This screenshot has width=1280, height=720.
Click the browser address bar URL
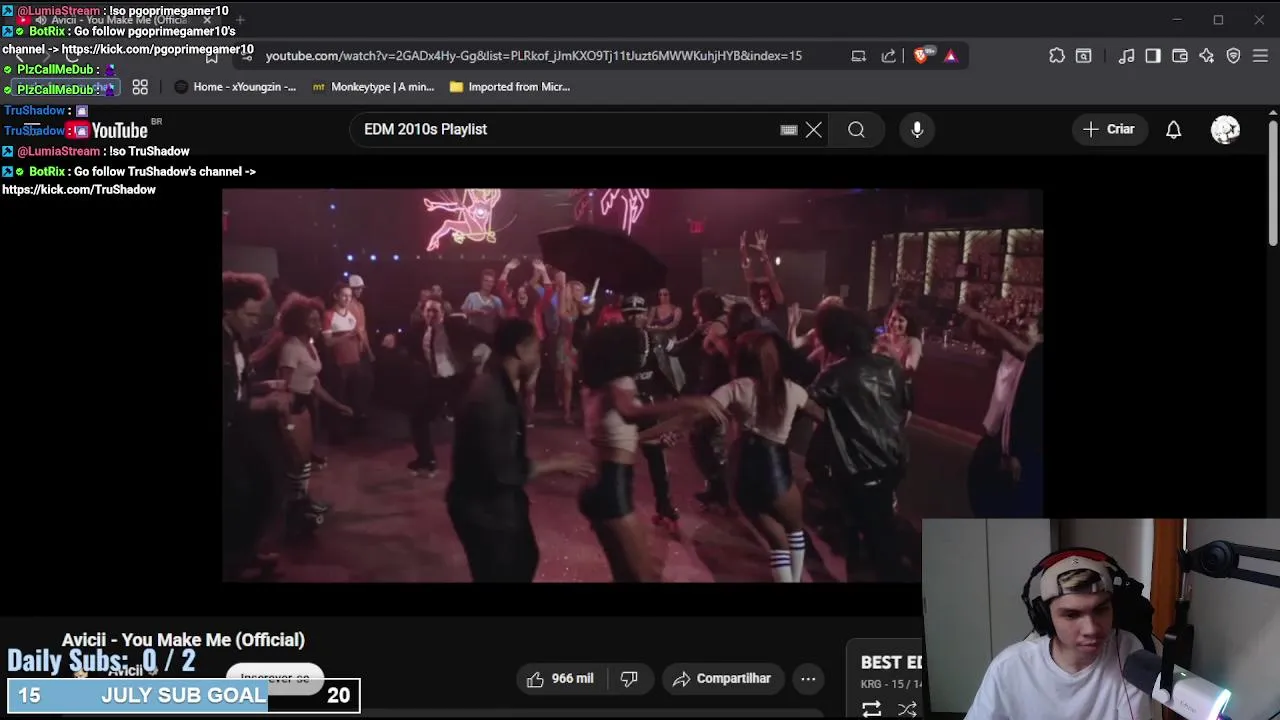click(533, 56)
